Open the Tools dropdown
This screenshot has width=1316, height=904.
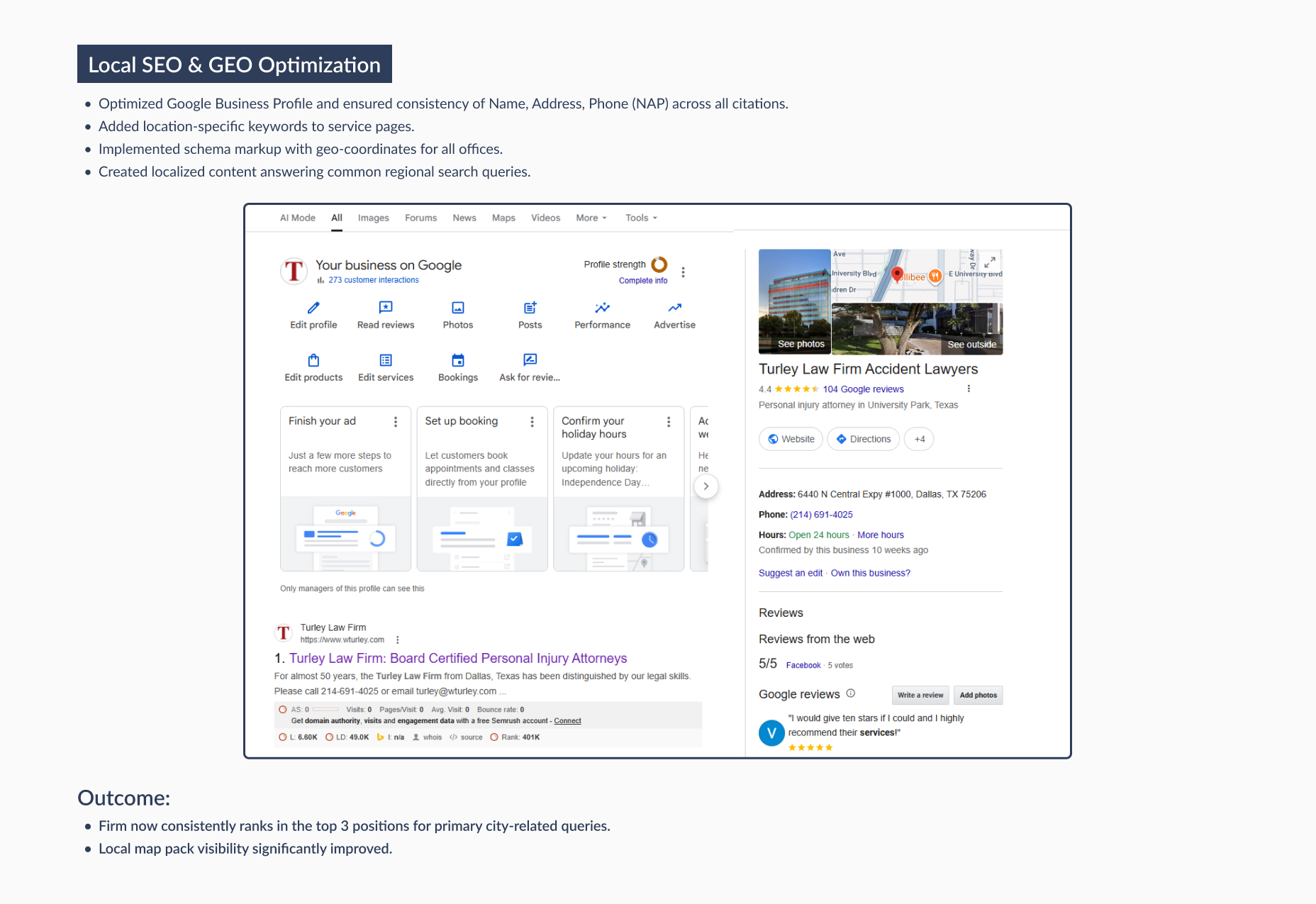point(642,218)
